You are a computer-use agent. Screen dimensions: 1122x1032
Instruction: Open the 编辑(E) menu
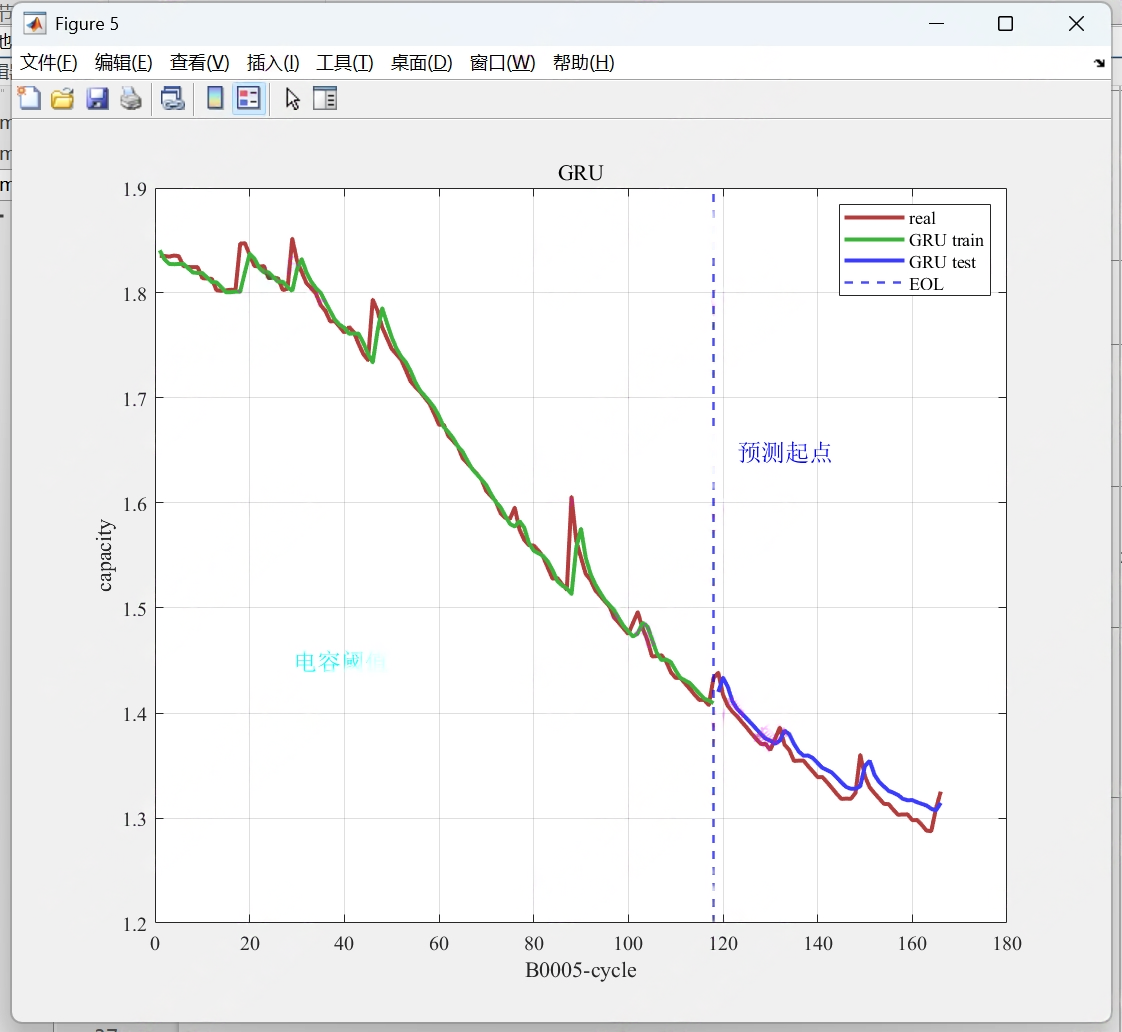coord(124,63)
